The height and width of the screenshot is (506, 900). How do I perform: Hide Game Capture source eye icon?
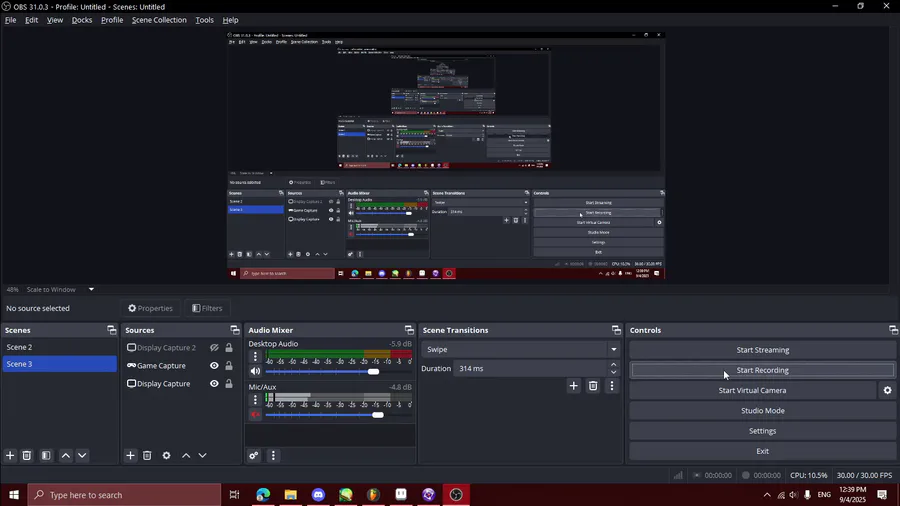214,365
